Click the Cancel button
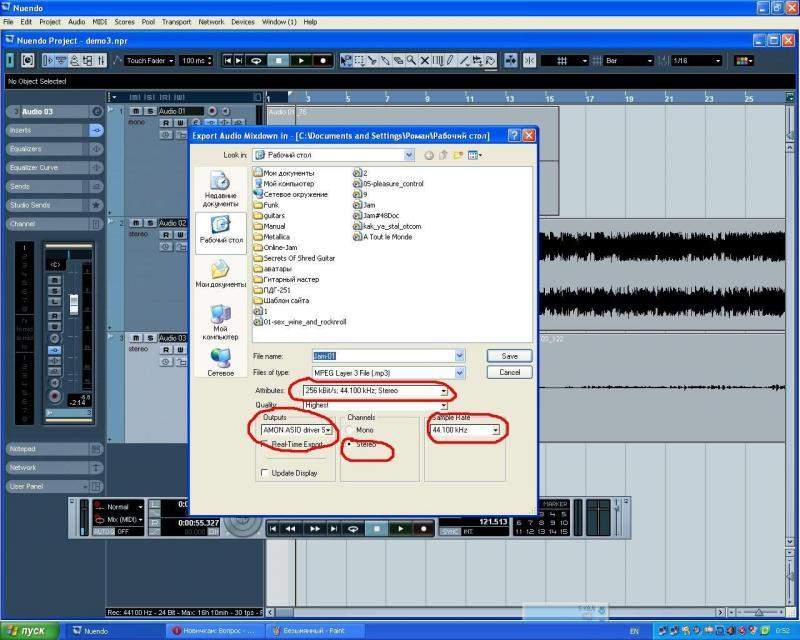The image size is (800, 640). pyautogui.click(x=509, y=372)
